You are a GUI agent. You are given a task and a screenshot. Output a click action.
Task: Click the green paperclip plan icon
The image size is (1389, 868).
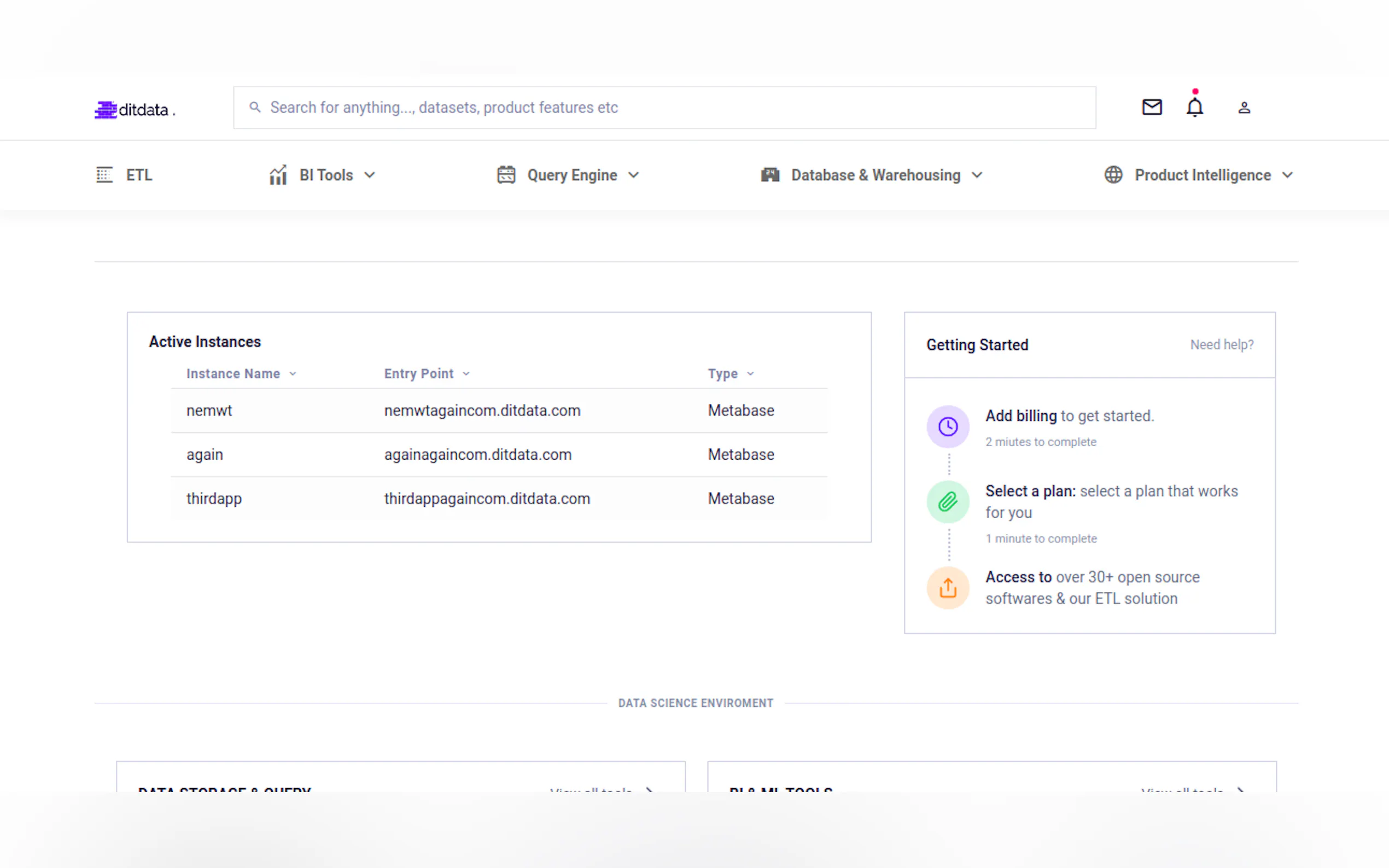(x=948, y=502)
